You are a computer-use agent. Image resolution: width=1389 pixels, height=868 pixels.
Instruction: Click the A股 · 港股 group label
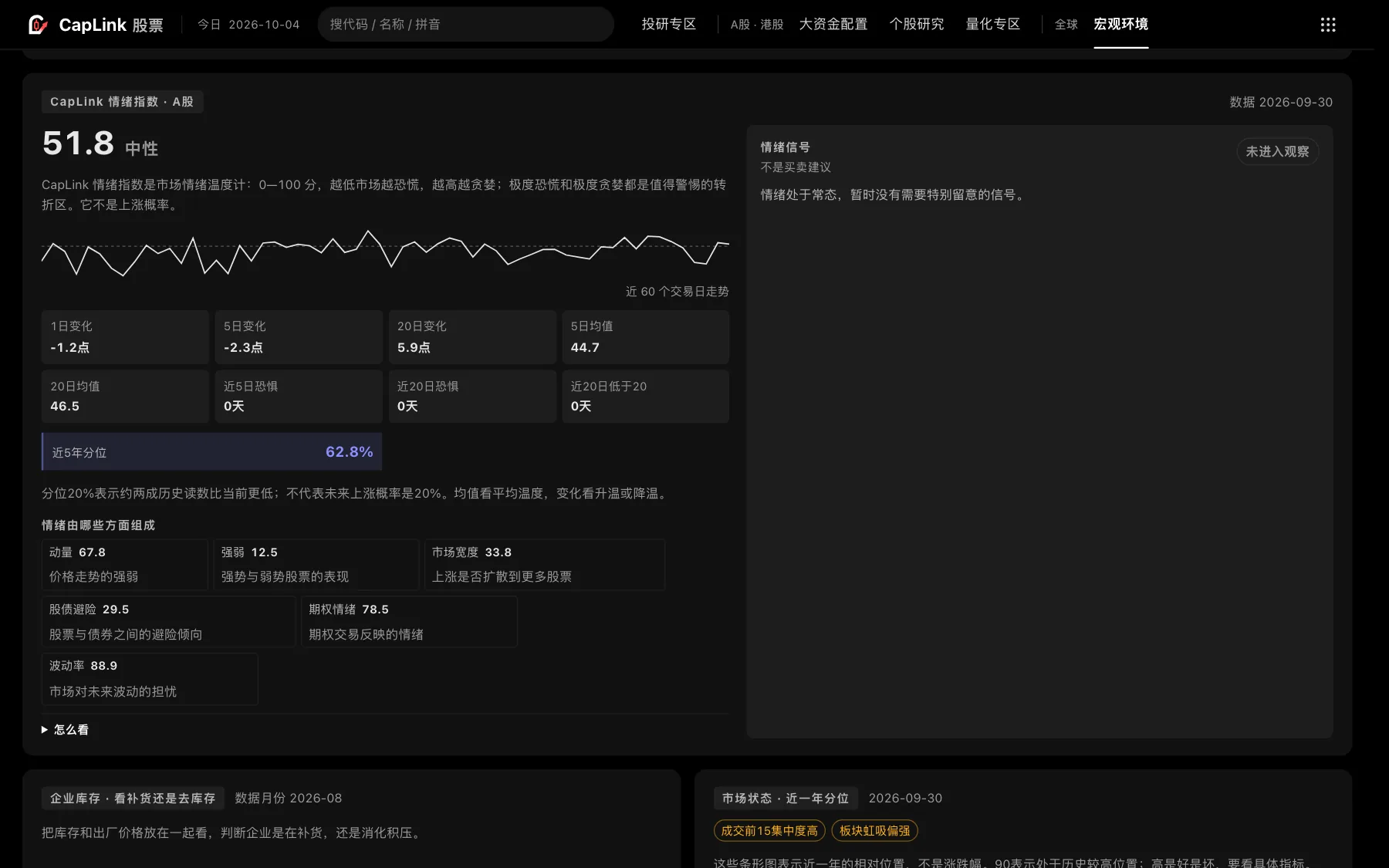756,25
